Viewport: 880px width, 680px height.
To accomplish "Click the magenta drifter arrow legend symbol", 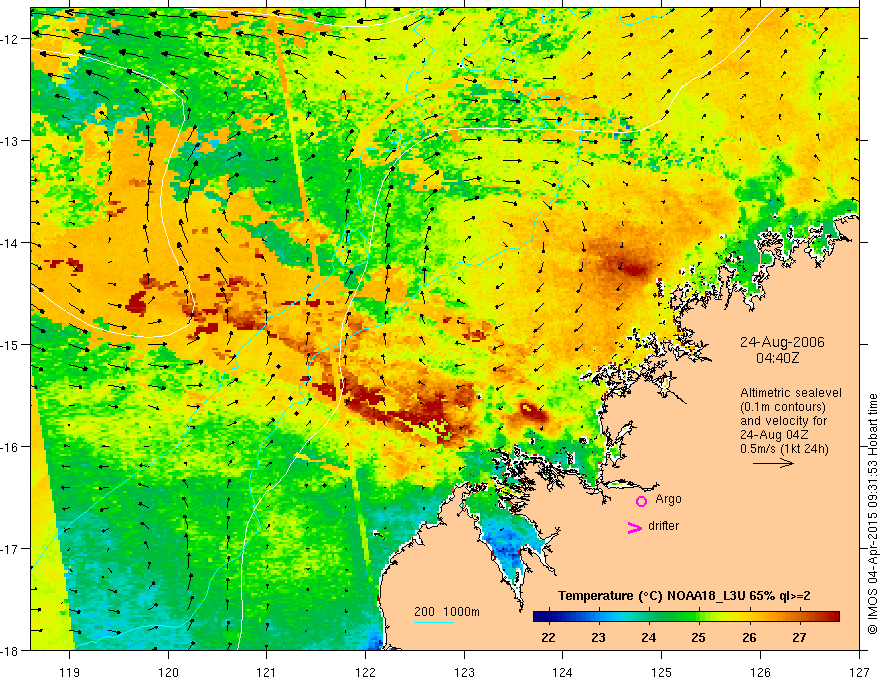I will click(635, 527).
